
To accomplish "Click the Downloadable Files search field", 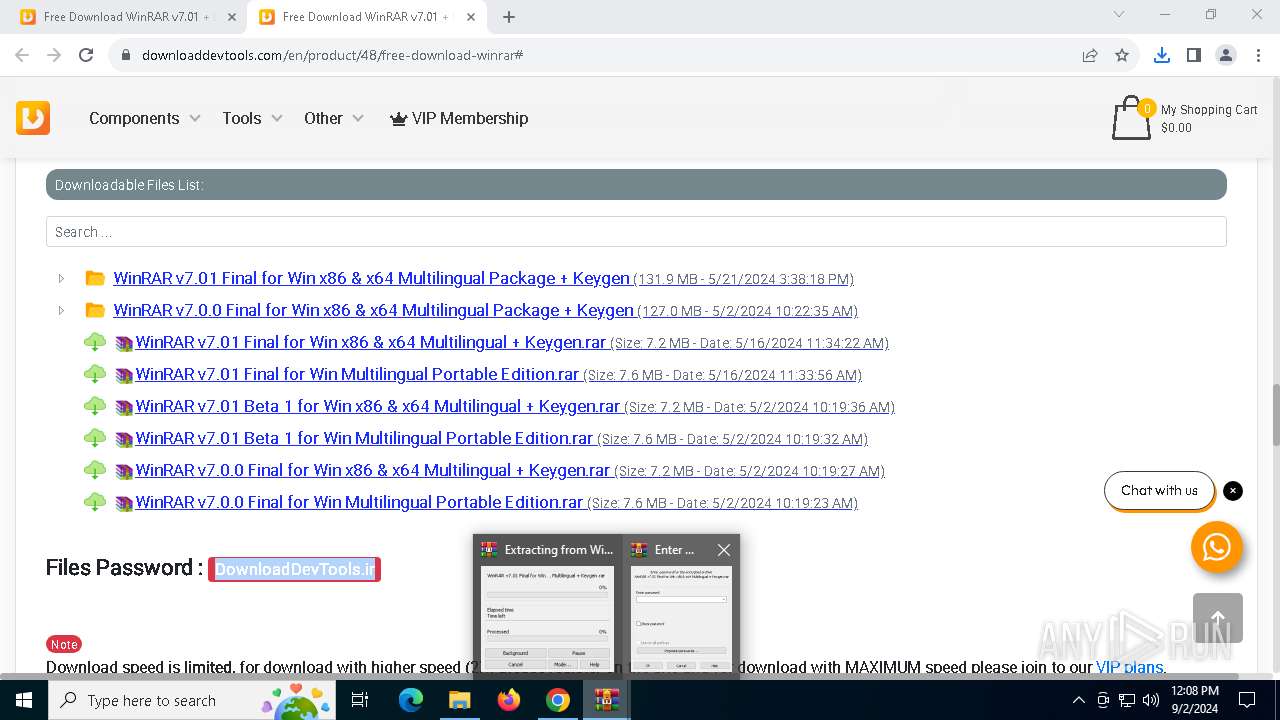I will click(x=636, y=232).
